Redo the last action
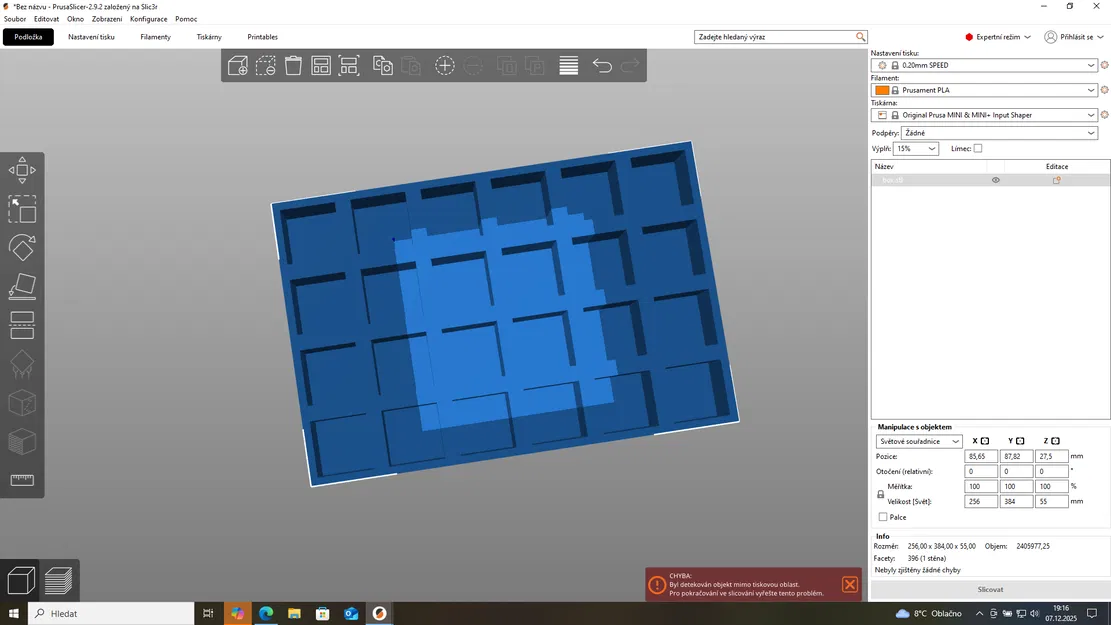Screen dimensions: 1111x625 pyautogui.click(x=630, y=65)
